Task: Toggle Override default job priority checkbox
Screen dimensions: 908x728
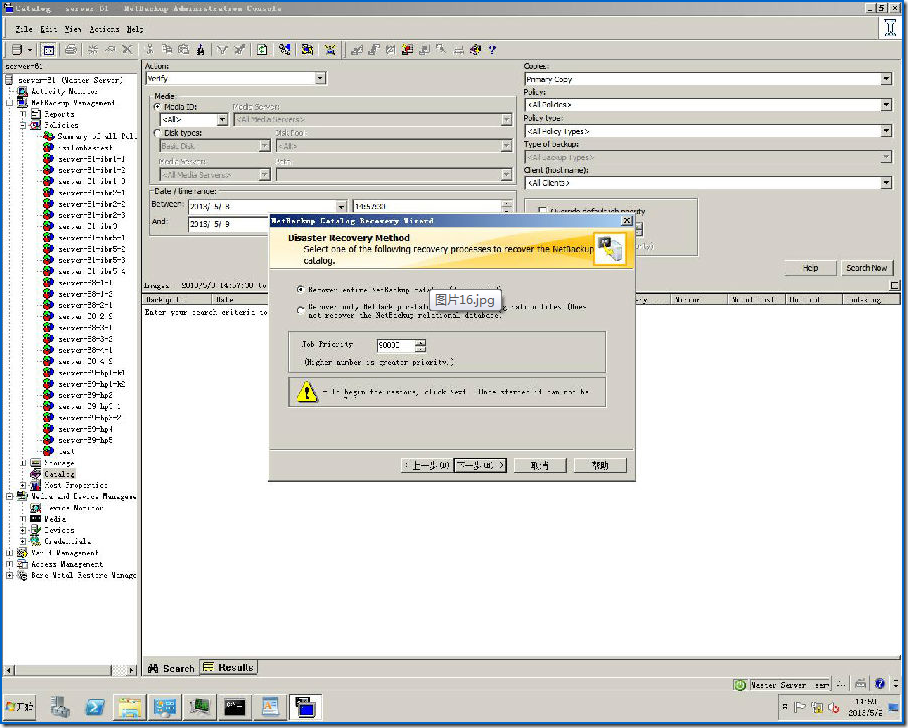Action: coord(543,211)
